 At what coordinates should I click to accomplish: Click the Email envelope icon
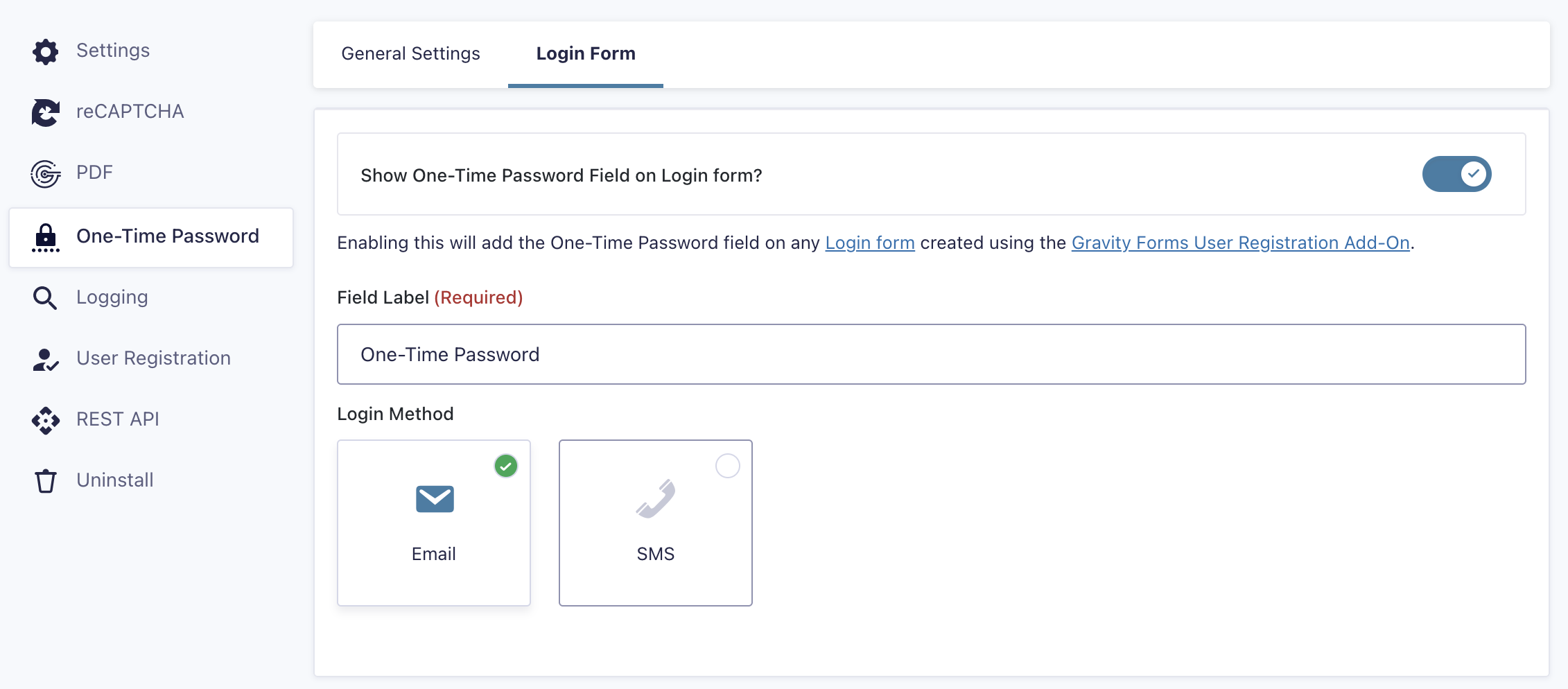435,498
